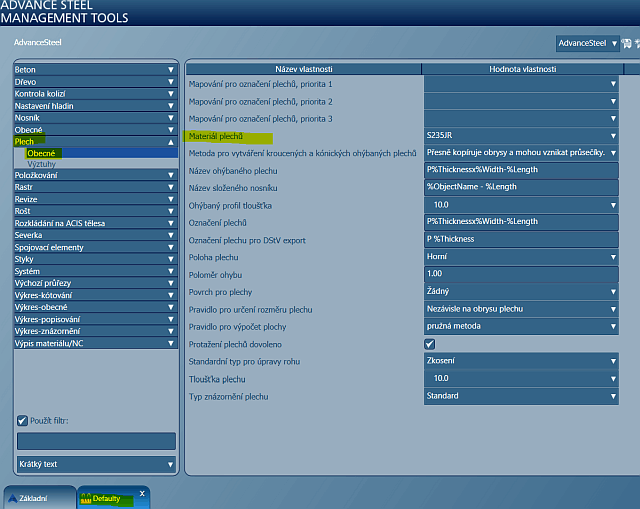Open Ohýbaný profil tloušťka dropdown
The image size is (640, 509).
point(521,205)
